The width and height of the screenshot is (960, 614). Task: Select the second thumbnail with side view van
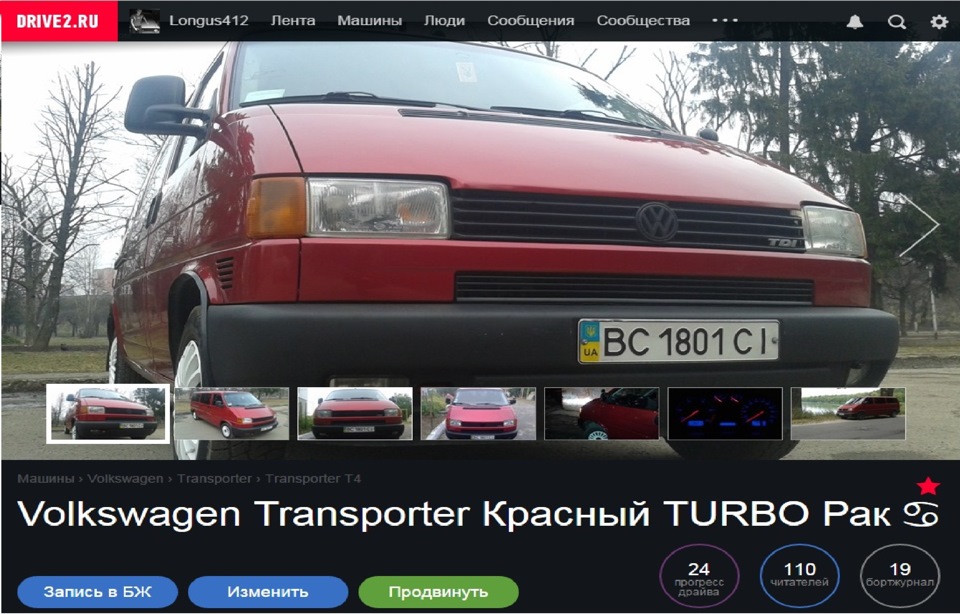pyautogui.click(x=231, y=413)
